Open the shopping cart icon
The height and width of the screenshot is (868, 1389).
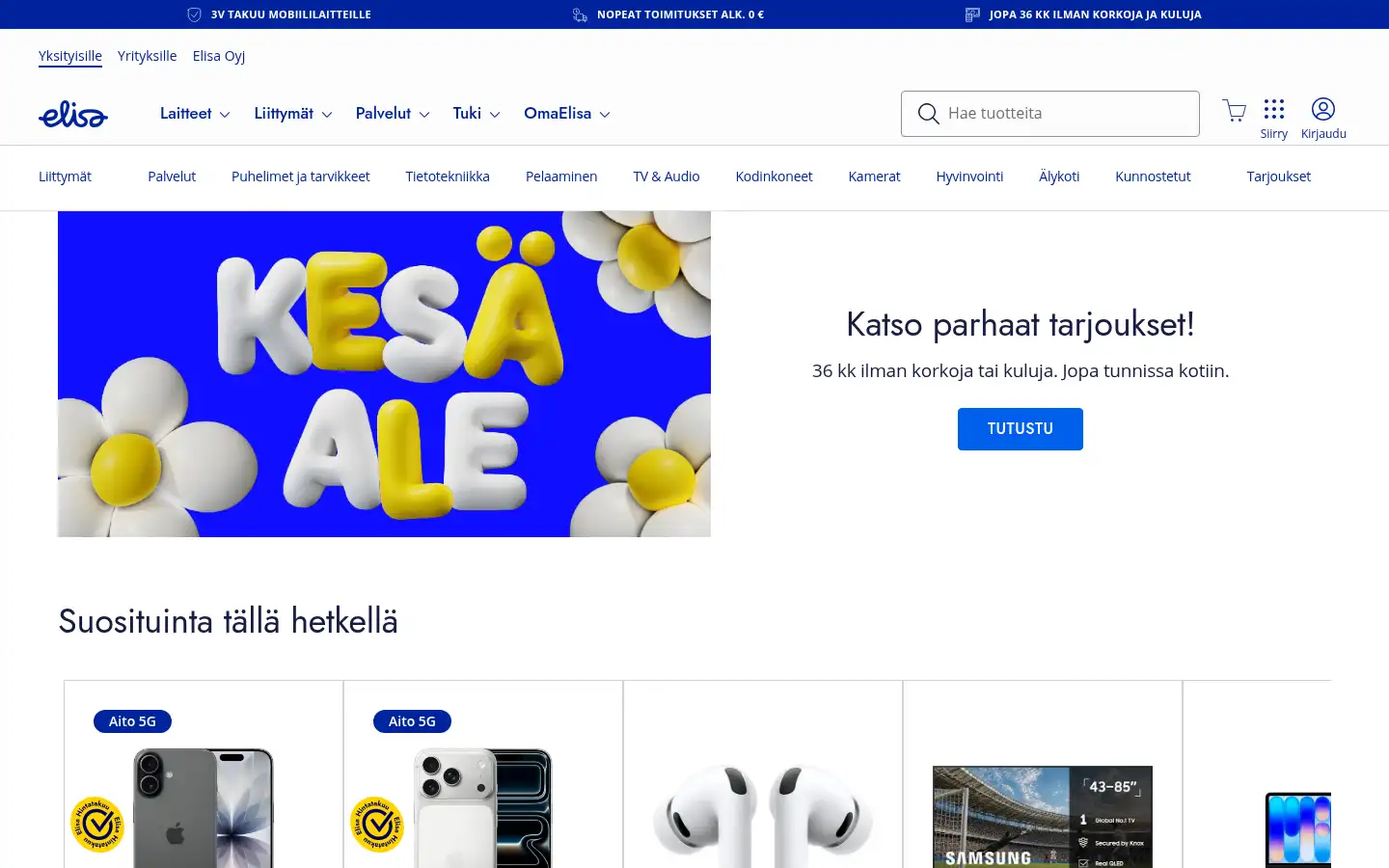[1234, 110]
